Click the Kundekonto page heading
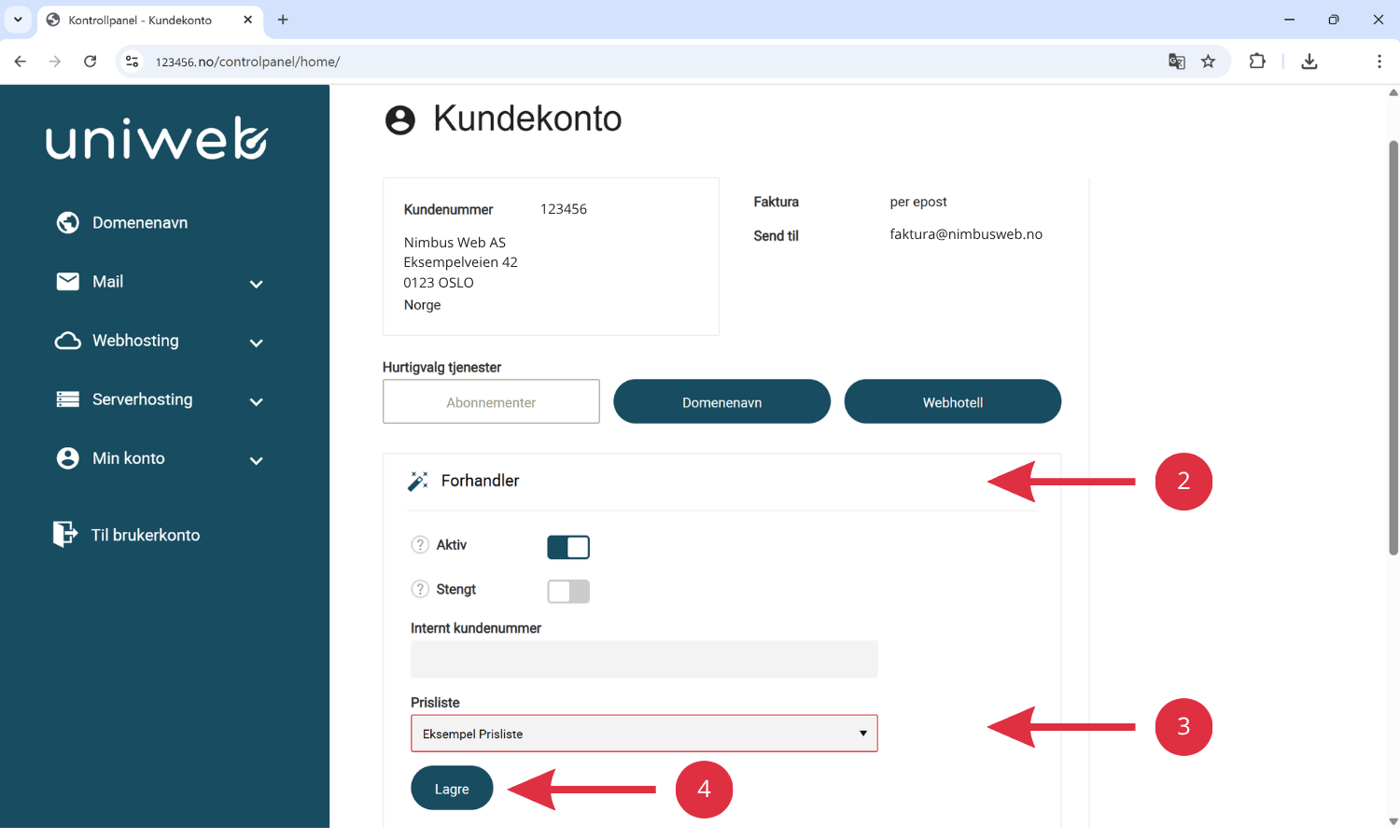The width and height of the screenshot is (1400, 840). click(527, 119)
